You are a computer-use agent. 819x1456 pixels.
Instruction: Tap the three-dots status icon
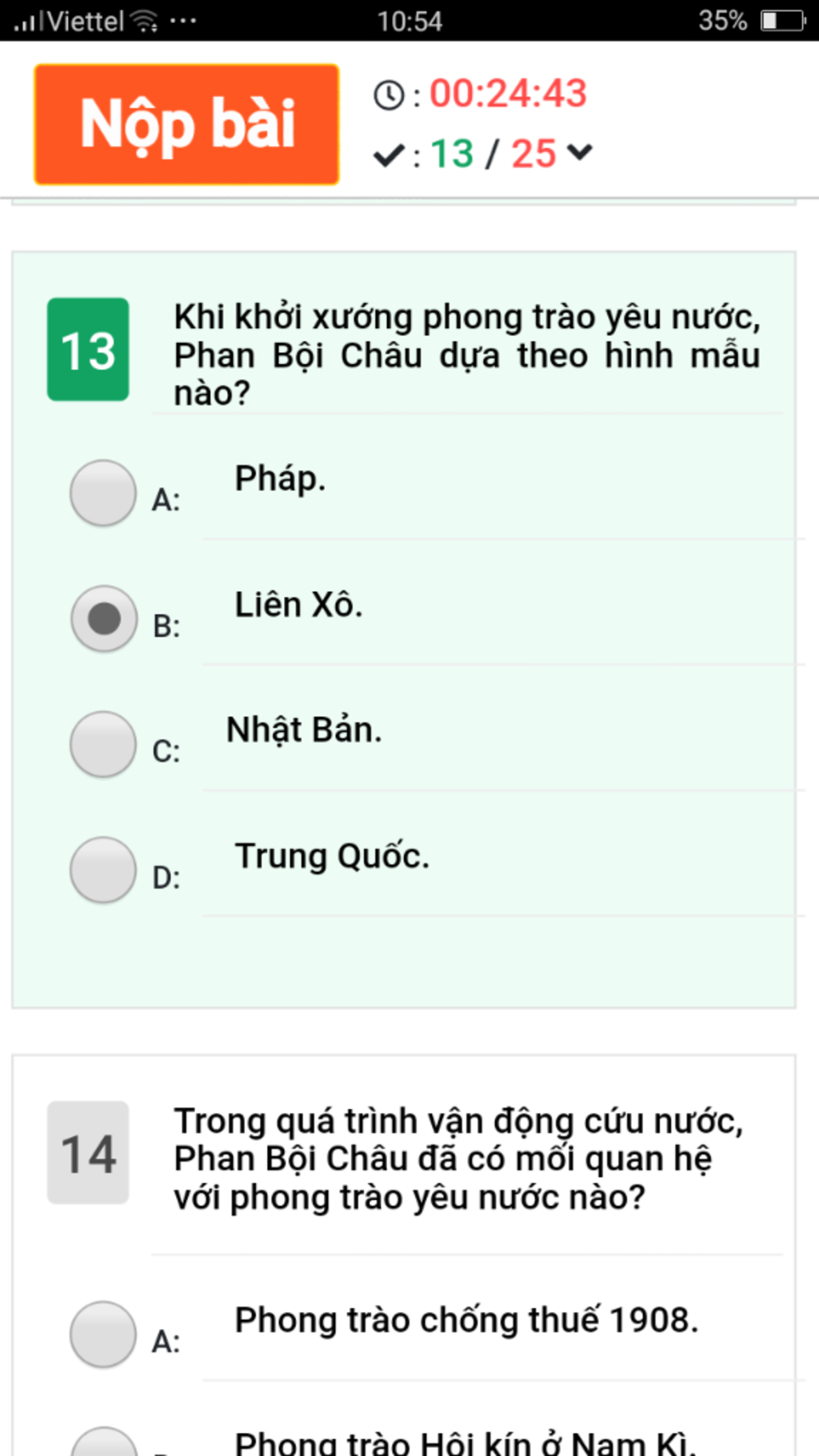click(x=183, y=21)
